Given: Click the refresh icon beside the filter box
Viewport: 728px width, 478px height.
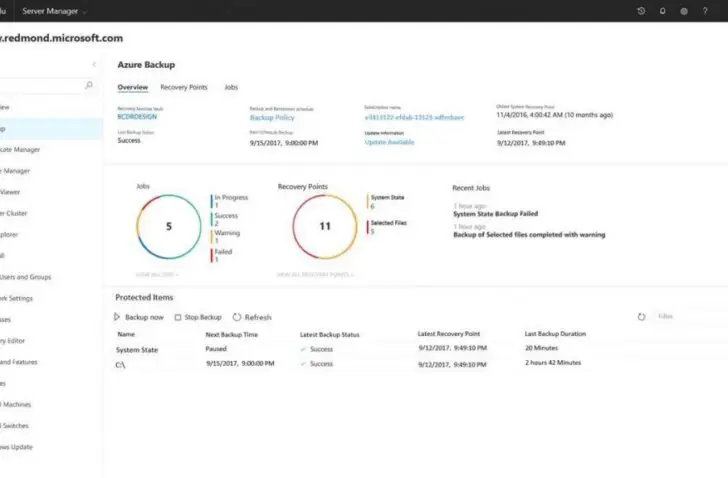Looking at the screenshot, I should point(641,317).
